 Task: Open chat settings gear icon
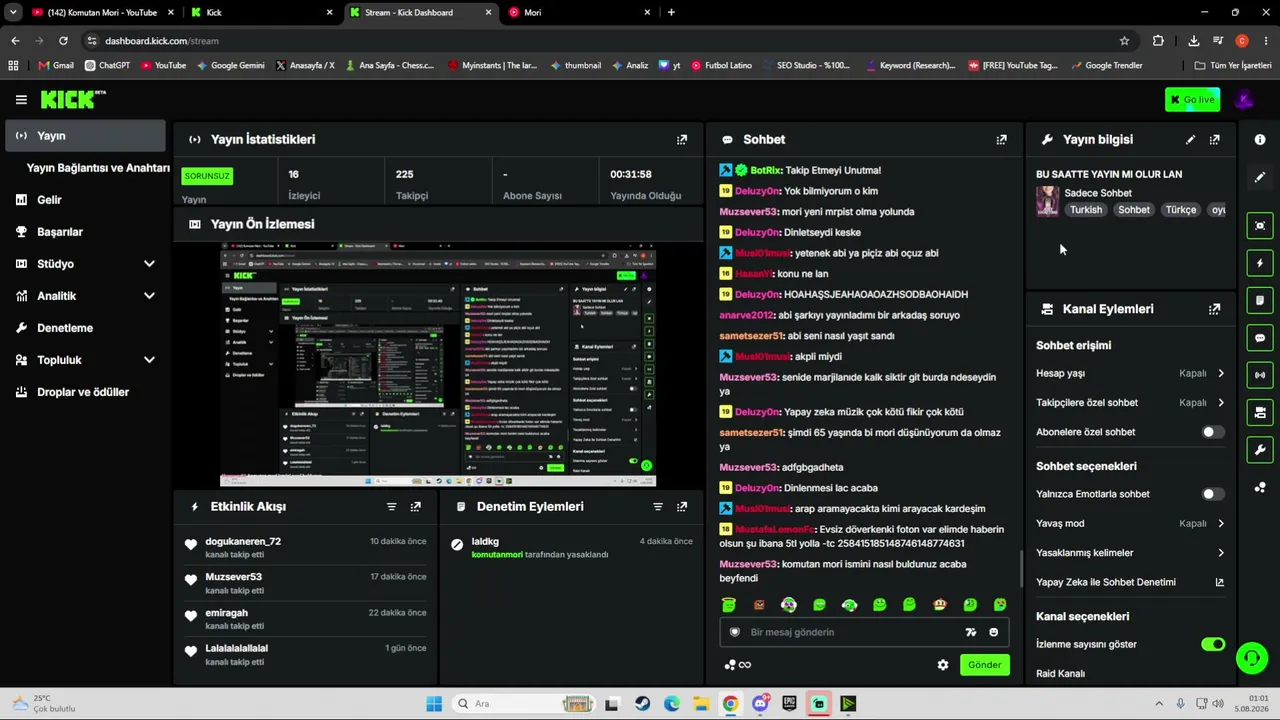(x=942, y=665)
